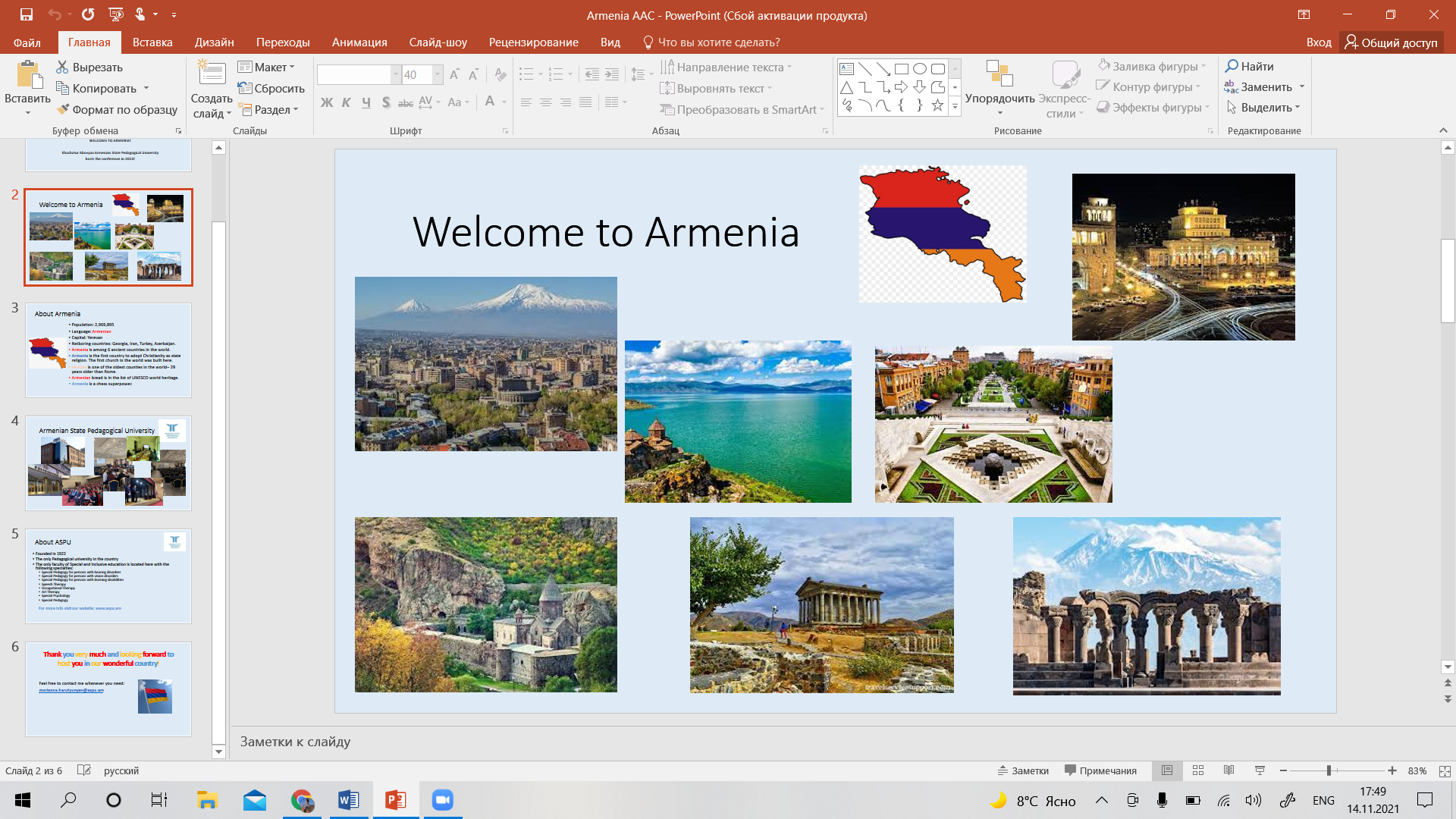Select slide 4 thumbnail Armenian State Pedagogical University
Screen dimensions: 1456x819
108,463
